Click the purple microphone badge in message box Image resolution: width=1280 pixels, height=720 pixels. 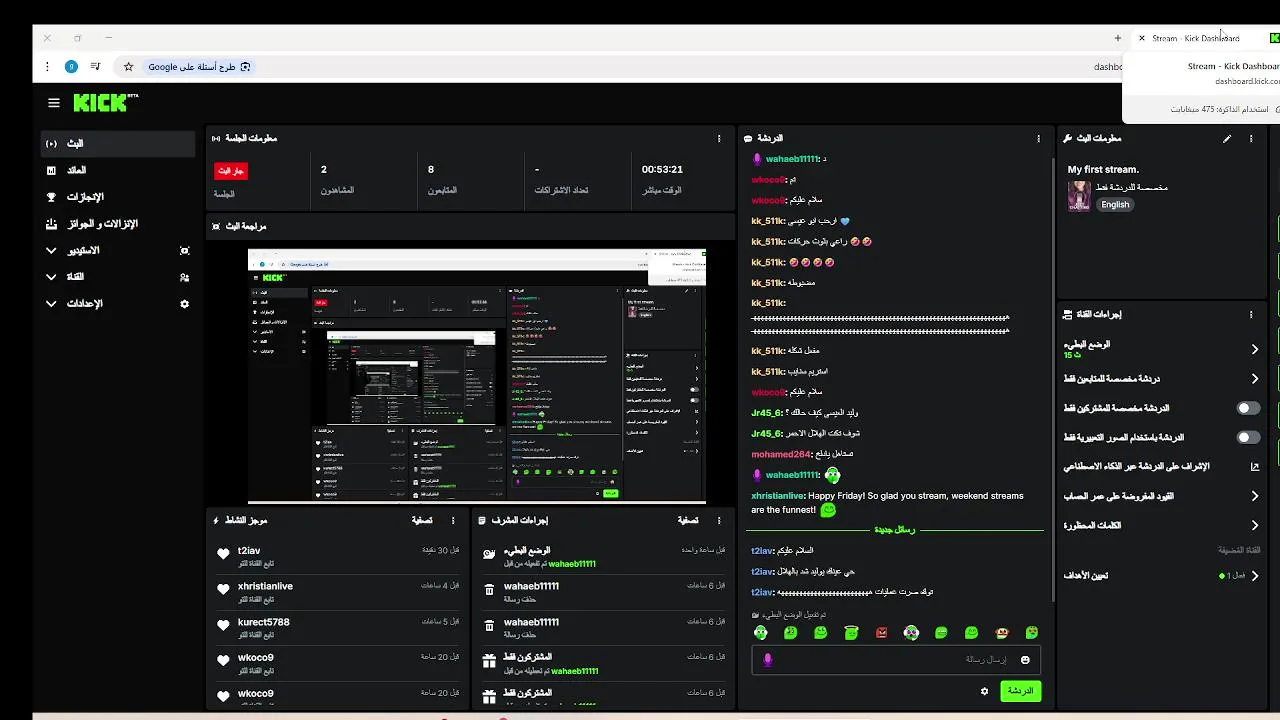click(x=768, y=660)
